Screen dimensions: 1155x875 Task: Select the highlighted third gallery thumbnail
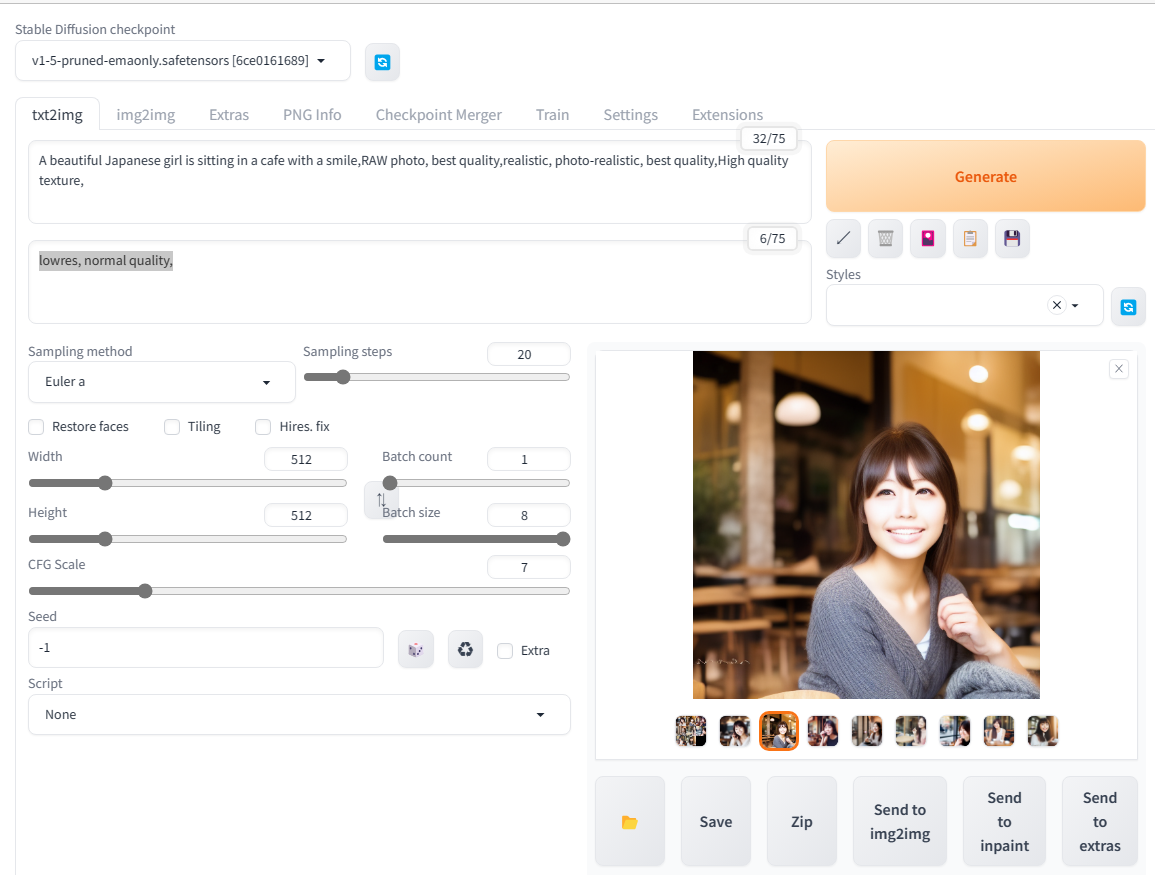tap(779, 731)
